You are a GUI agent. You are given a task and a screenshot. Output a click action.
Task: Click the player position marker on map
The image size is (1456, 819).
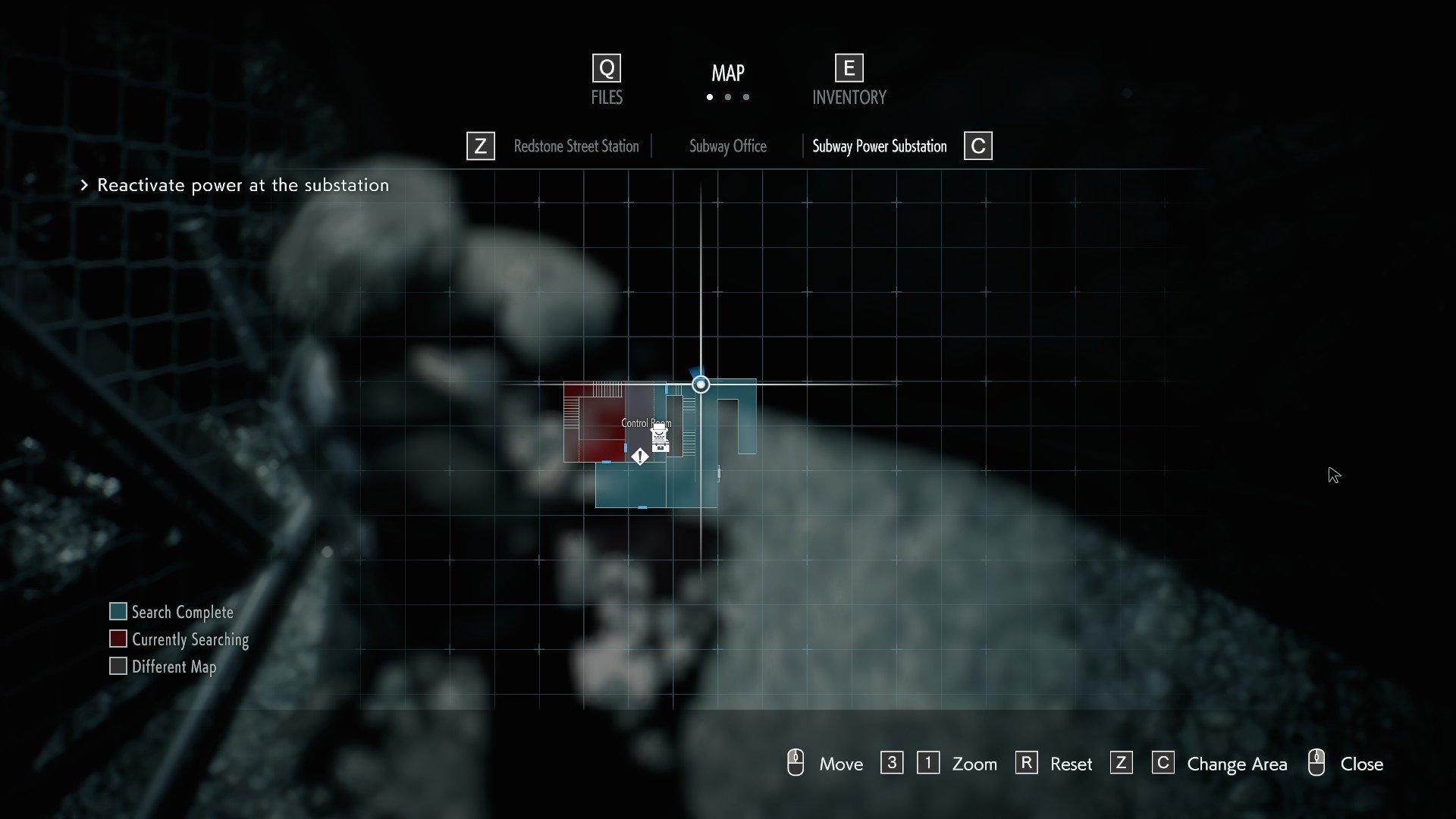700,385
